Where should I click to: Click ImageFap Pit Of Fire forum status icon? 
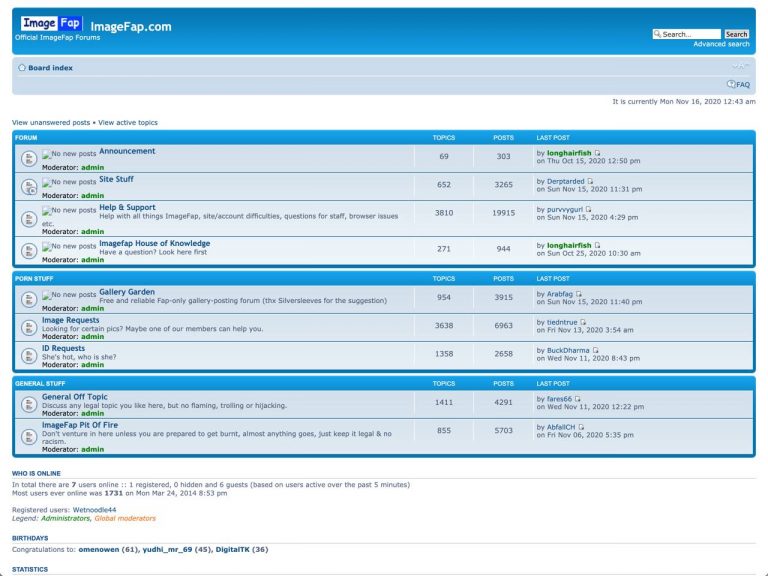click(x=29, y=436)
